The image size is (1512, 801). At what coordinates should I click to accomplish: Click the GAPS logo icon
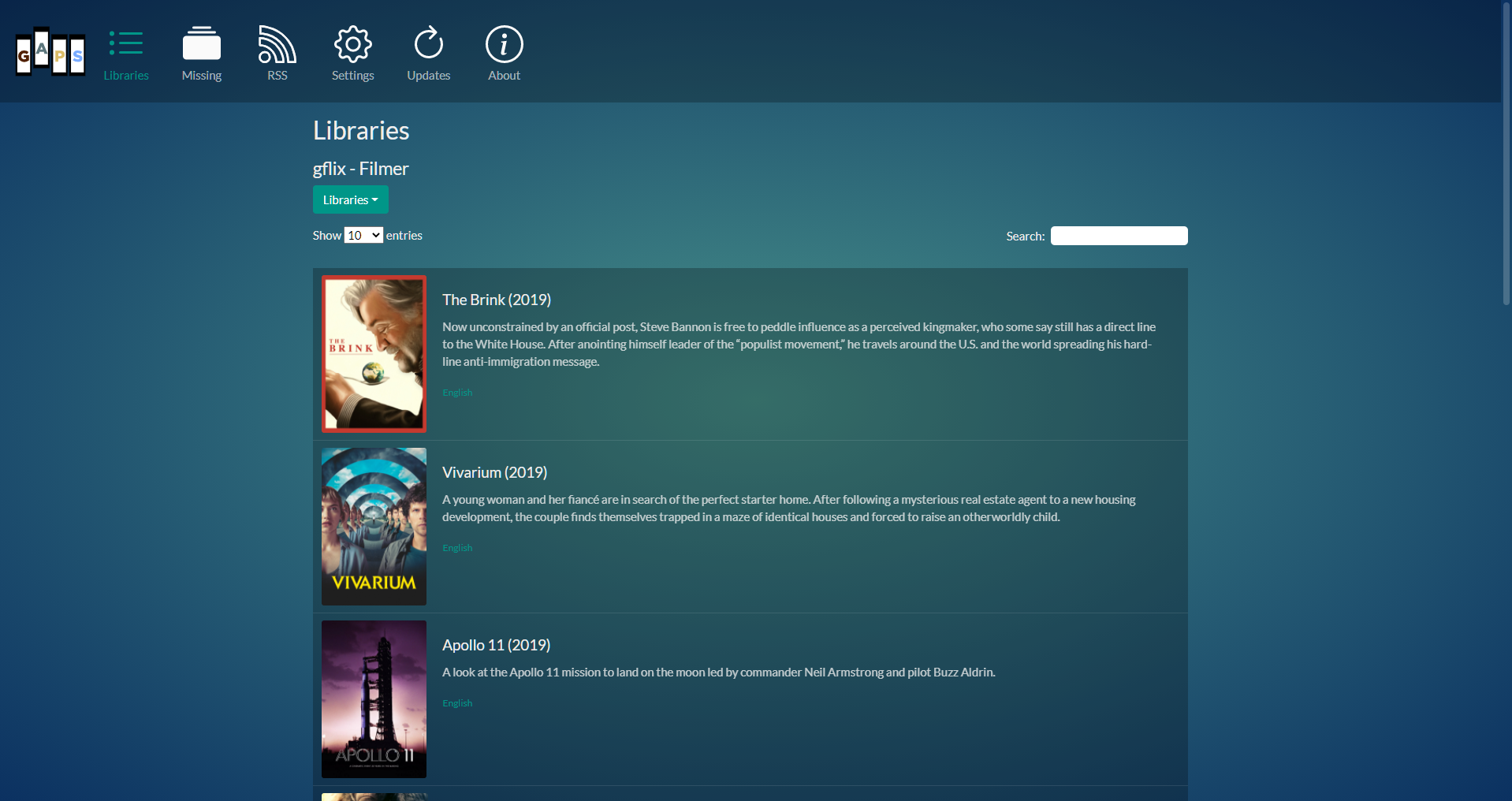click(50, 52)
